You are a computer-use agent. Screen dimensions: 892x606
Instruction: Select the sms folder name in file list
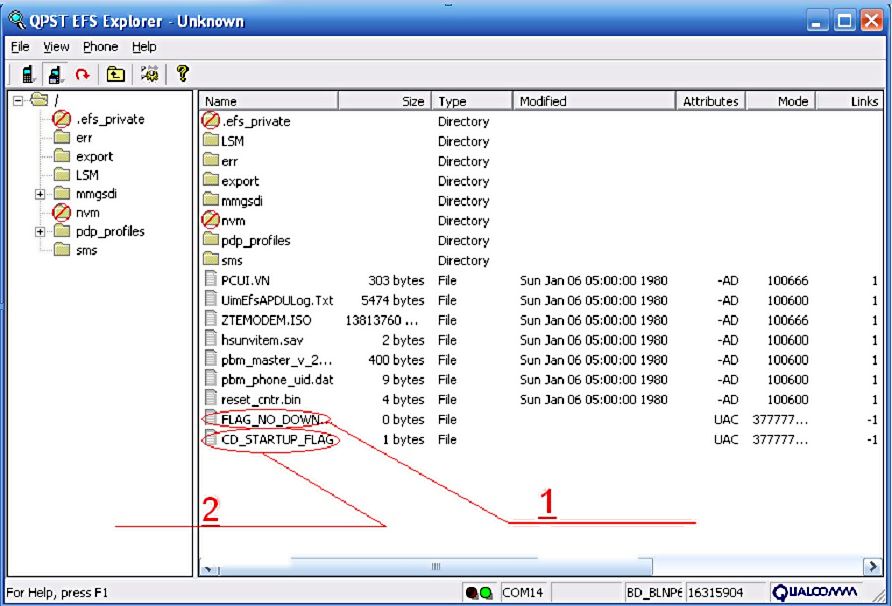click(232, 261)
